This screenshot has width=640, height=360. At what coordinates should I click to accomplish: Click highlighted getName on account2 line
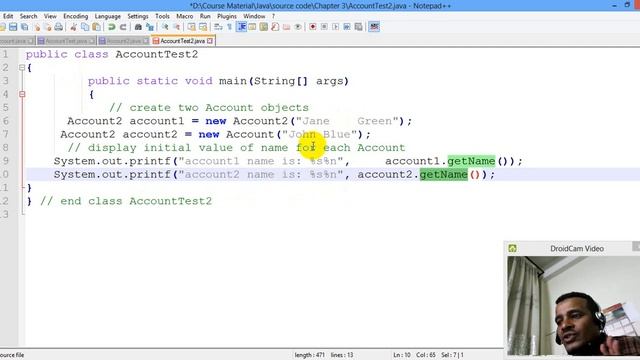[443, 175]
